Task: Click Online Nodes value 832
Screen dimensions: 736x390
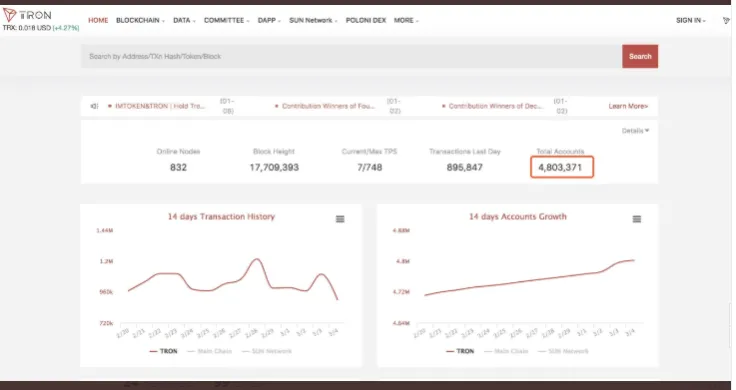Action: (178, 168)
